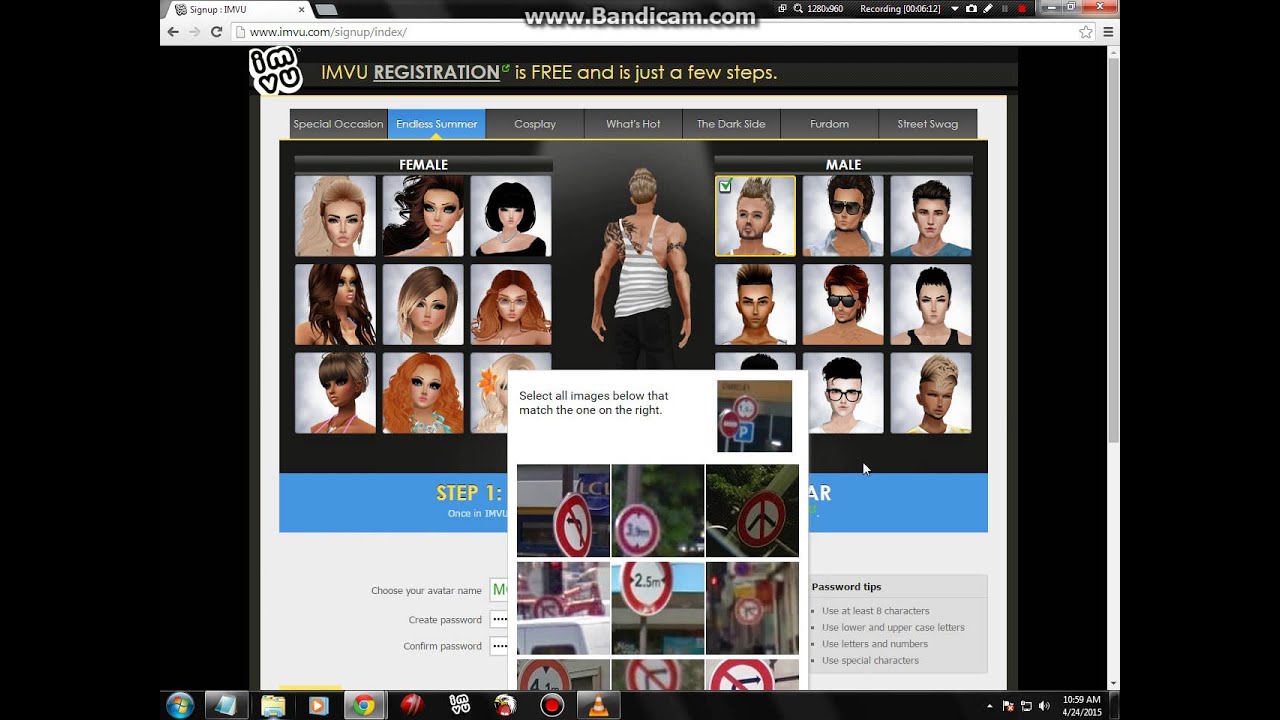The height and width of the screenshot is (720, 1280).
Task: Choose the male avatar in teal shirt
Action: pyautogui.click(x=931, y=216)
